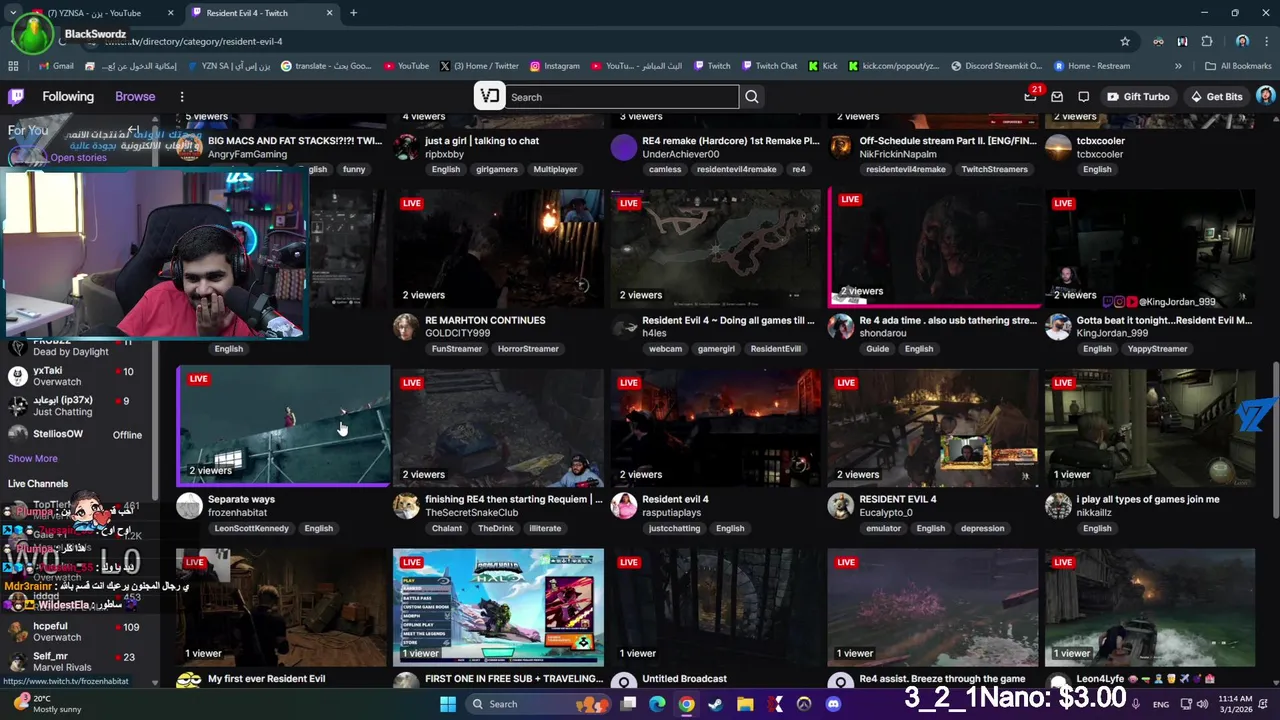Open Following page
The width and height of the screenshot is (1280, 720).
pos(68,97)
